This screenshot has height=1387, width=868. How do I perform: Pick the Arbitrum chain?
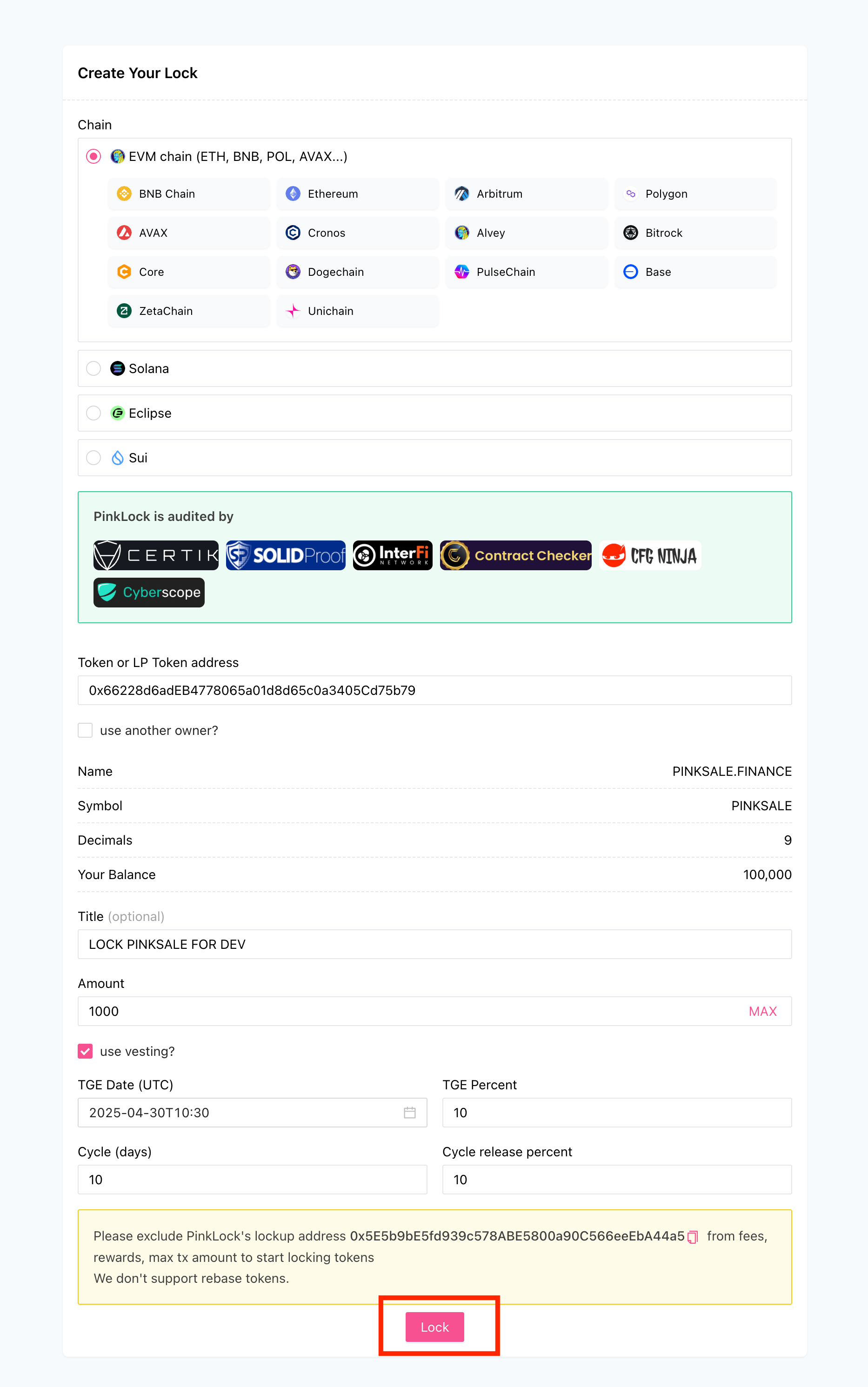(527, 194)
